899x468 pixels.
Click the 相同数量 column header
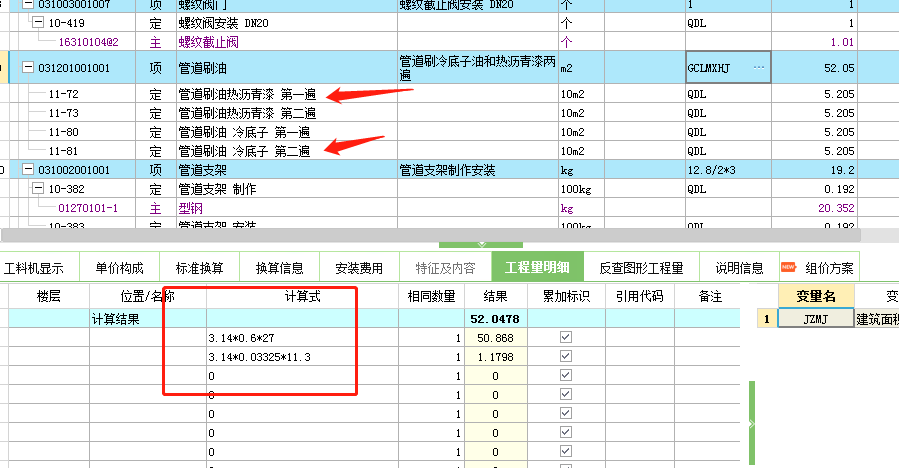431,297
